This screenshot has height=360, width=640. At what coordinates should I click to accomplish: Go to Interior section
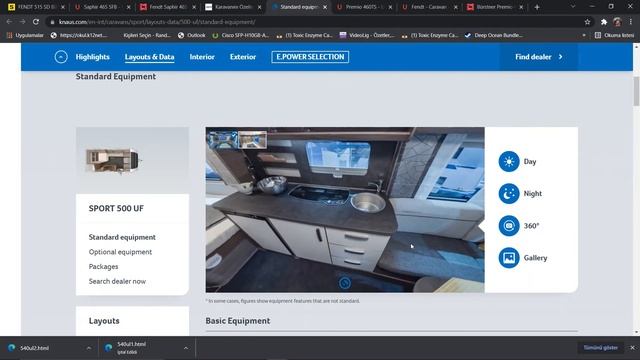pyautogui.click(x=202, y=57)
